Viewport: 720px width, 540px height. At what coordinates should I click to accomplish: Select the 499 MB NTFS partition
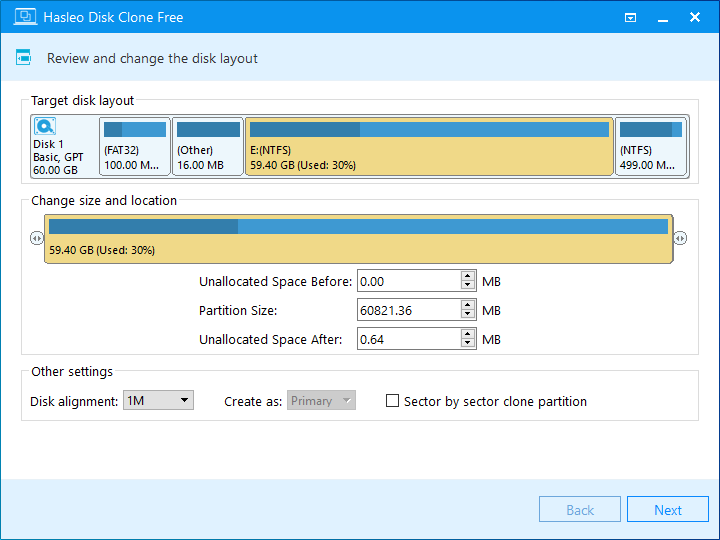pyautogui.click(x=650, y=147)
